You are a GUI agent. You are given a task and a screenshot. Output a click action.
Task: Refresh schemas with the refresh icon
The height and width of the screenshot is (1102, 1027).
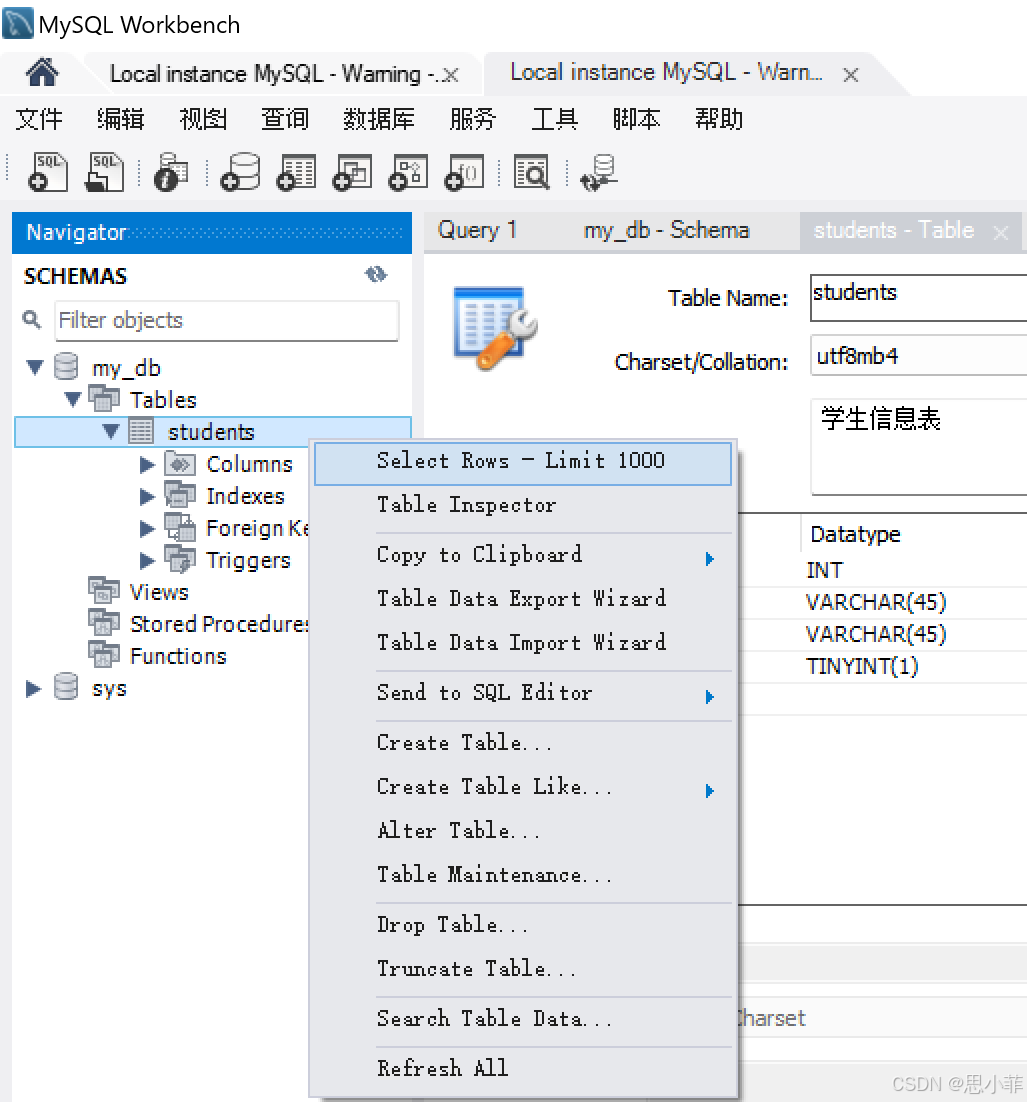[x=376, y=275]
